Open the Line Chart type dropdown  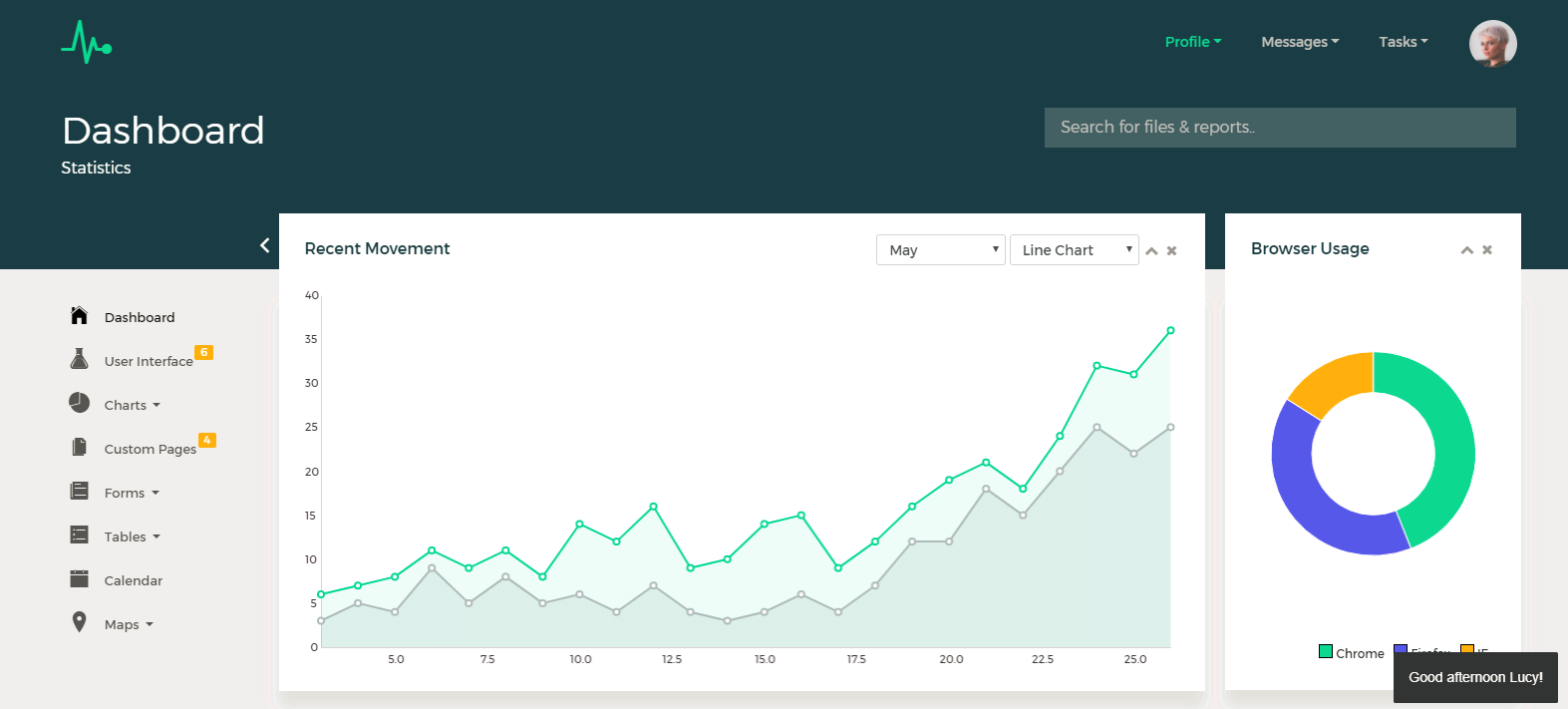(x=1074, y=250)
